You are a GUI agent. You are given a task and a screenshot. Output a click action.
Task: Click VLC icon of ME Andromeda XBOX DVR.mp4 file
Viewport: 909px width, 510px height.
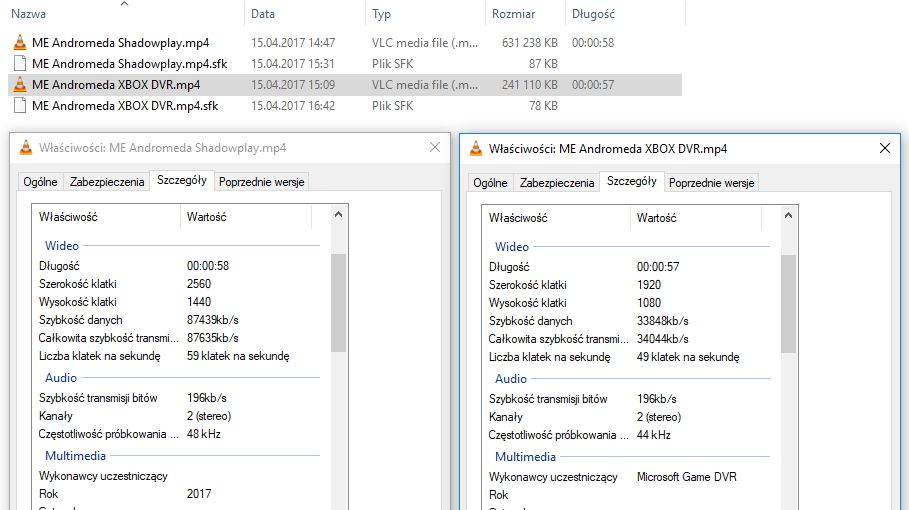pos(19,85)
